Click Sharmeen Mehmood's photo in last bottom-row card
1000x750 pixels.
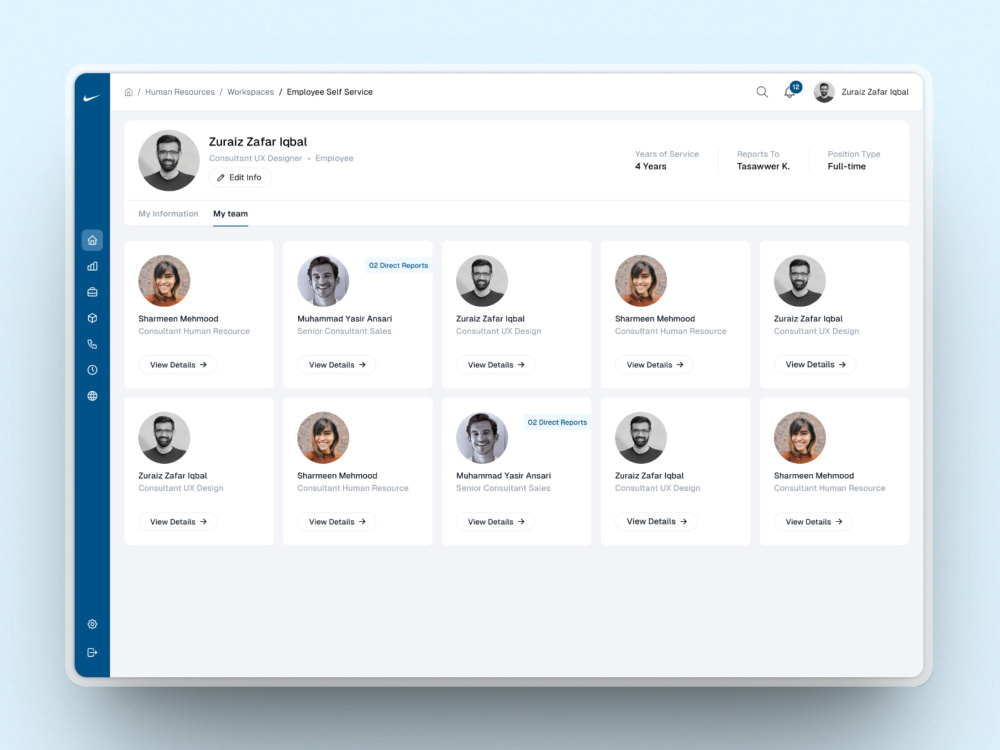(800, 438)
